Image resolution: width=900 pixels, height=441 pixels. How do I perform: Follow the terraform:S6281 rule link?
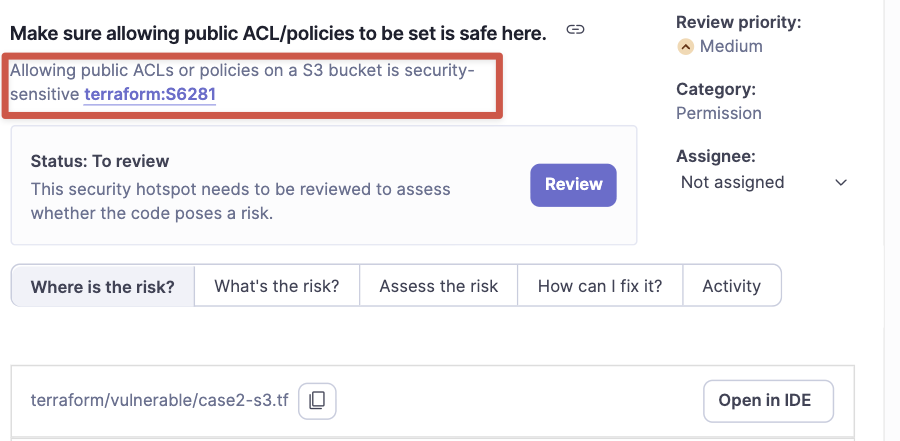point(150,95)
